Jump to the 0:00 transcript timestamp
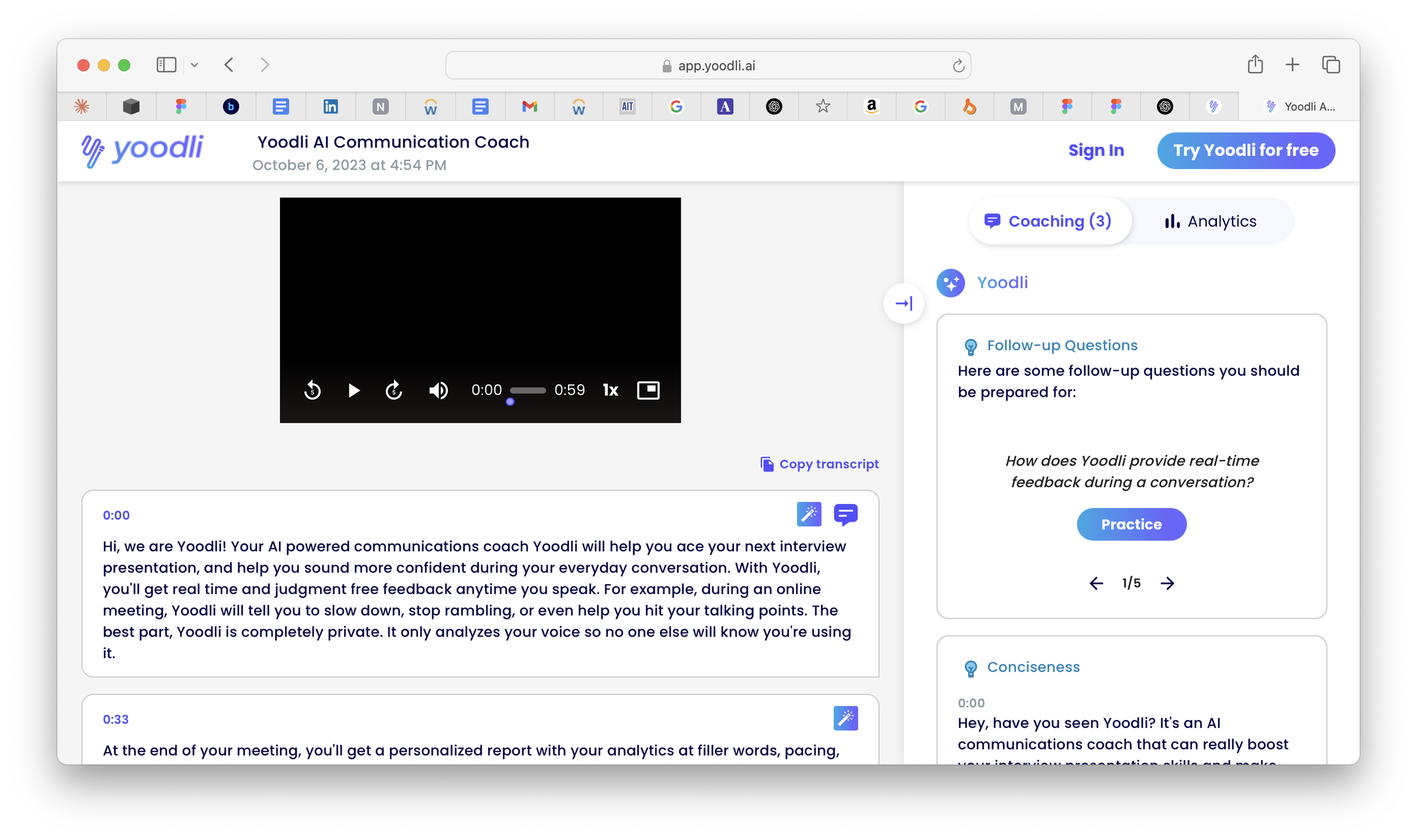Screen dimensions: 1417x840 116,515
